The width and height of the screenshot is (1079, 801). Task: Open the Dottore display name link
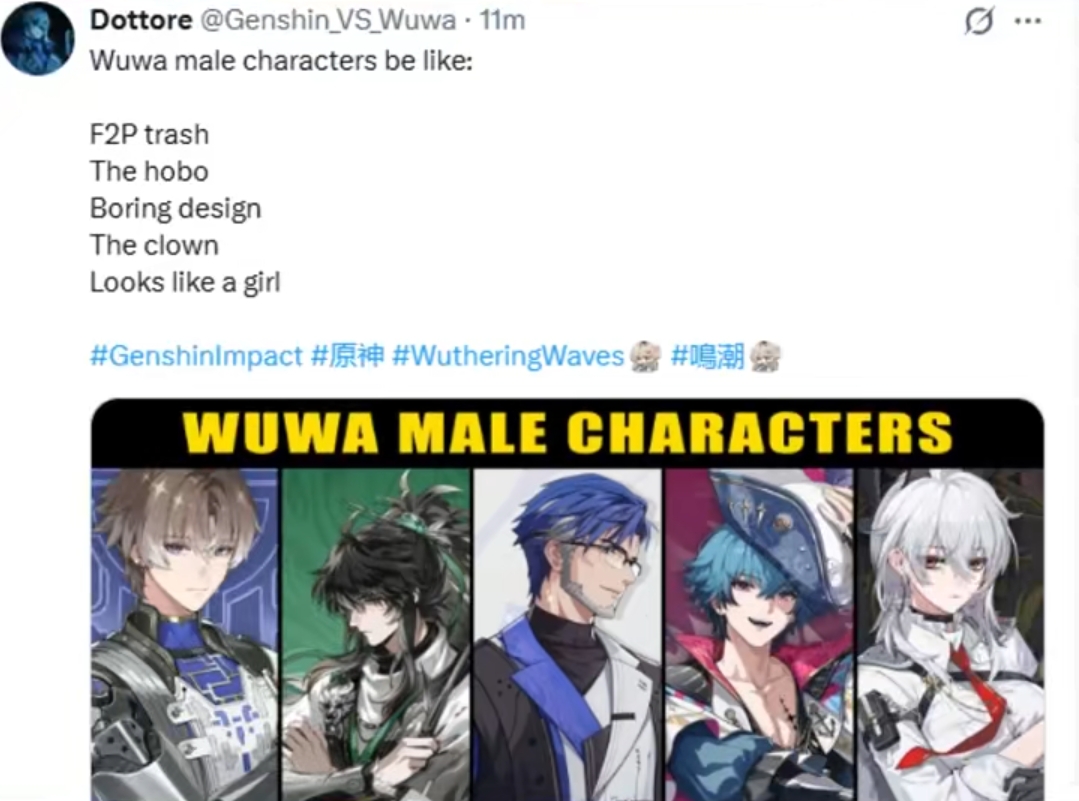141,20
